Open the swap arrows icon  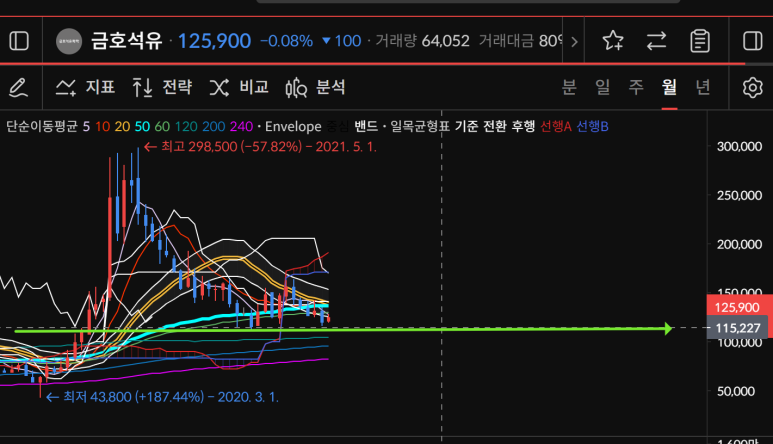click(x=656, y=41)
